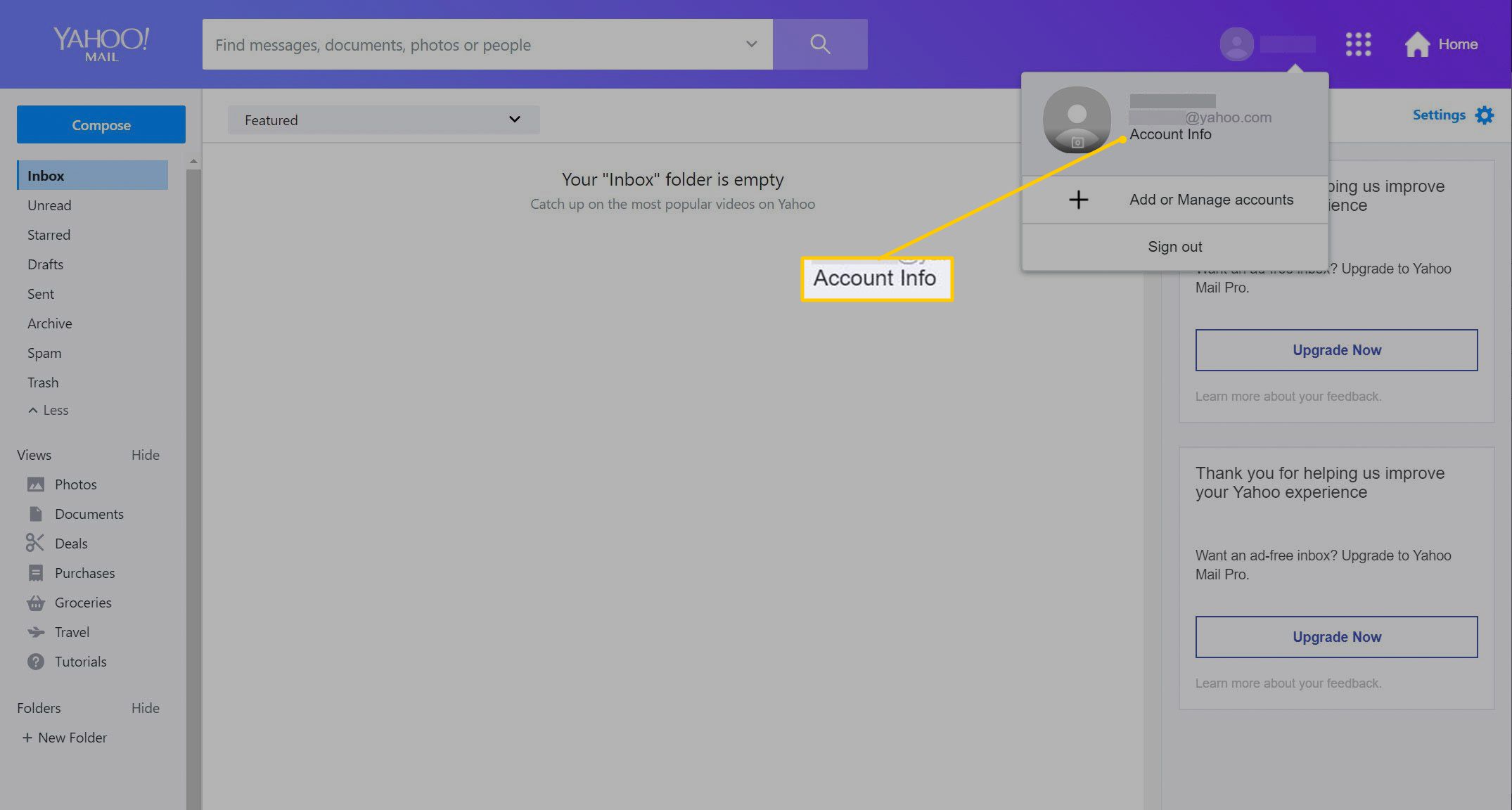Screen dimensions: 1512x810
Task: Open Photos view icon
Action: [x=36, y=484]
